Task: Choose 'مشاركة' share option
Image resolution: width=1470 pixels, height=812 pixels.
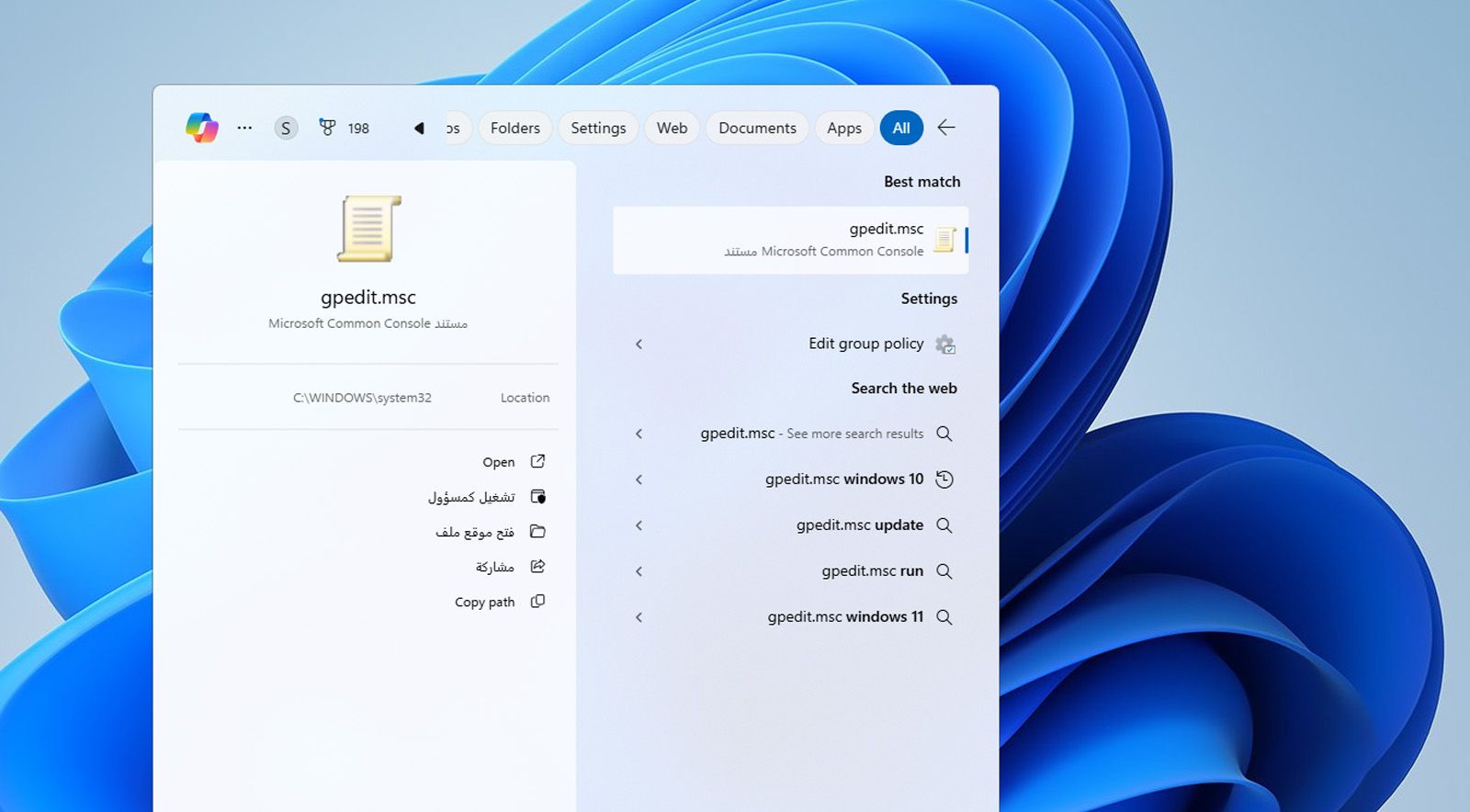Action: (495, 567)
